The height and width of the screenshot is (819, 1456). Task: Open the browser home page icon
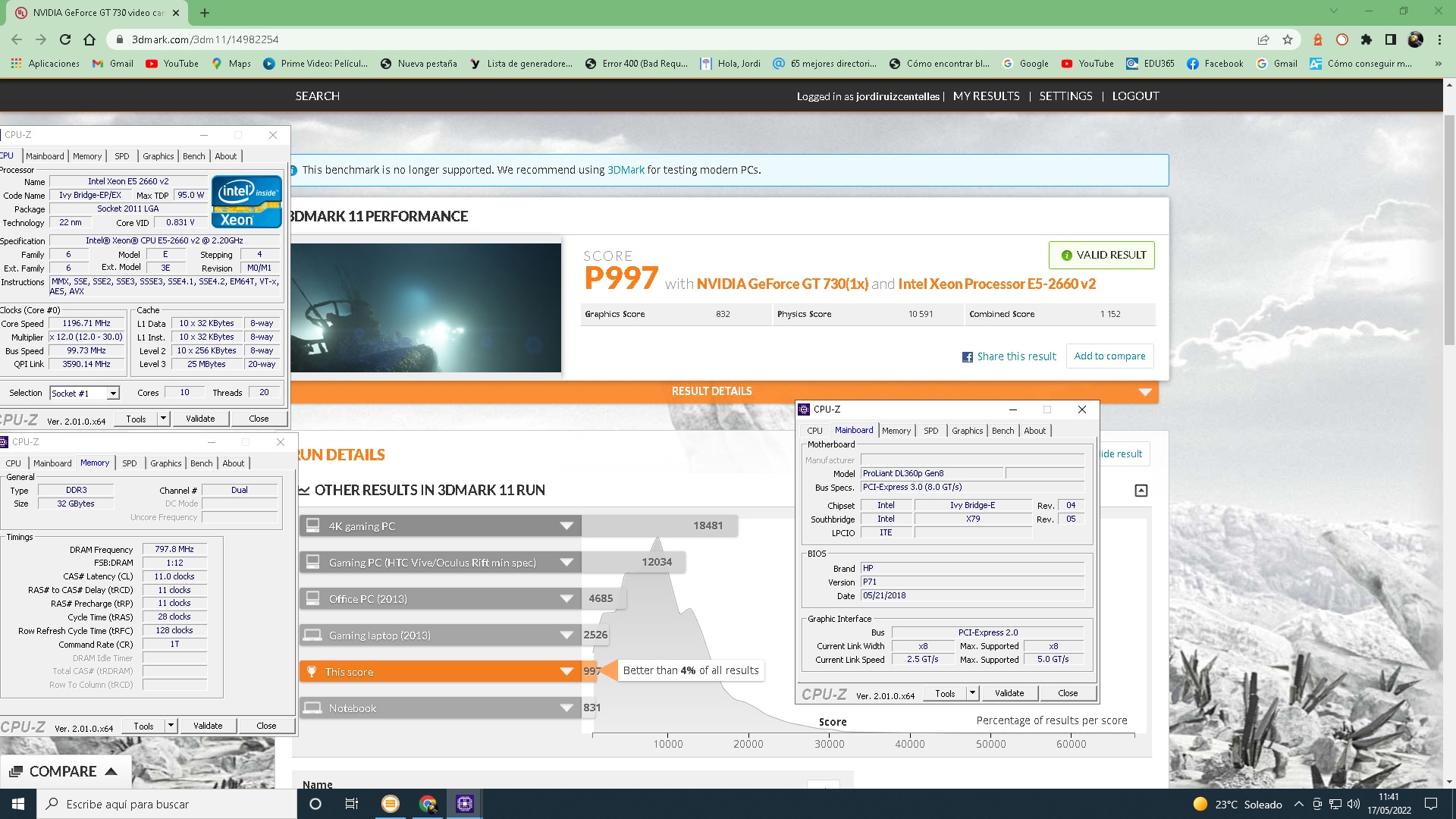tap(89, 39)
